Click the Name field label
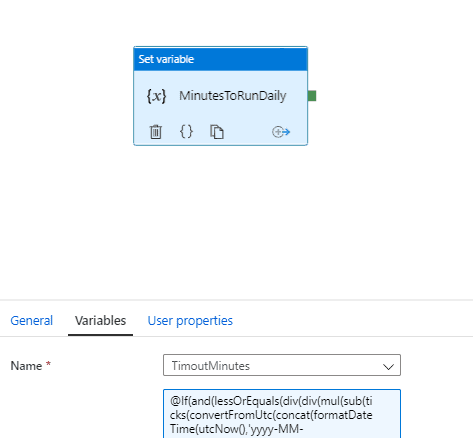Viewport: 473px width, 438px height. pyautogui.click(x=26, y=366)
